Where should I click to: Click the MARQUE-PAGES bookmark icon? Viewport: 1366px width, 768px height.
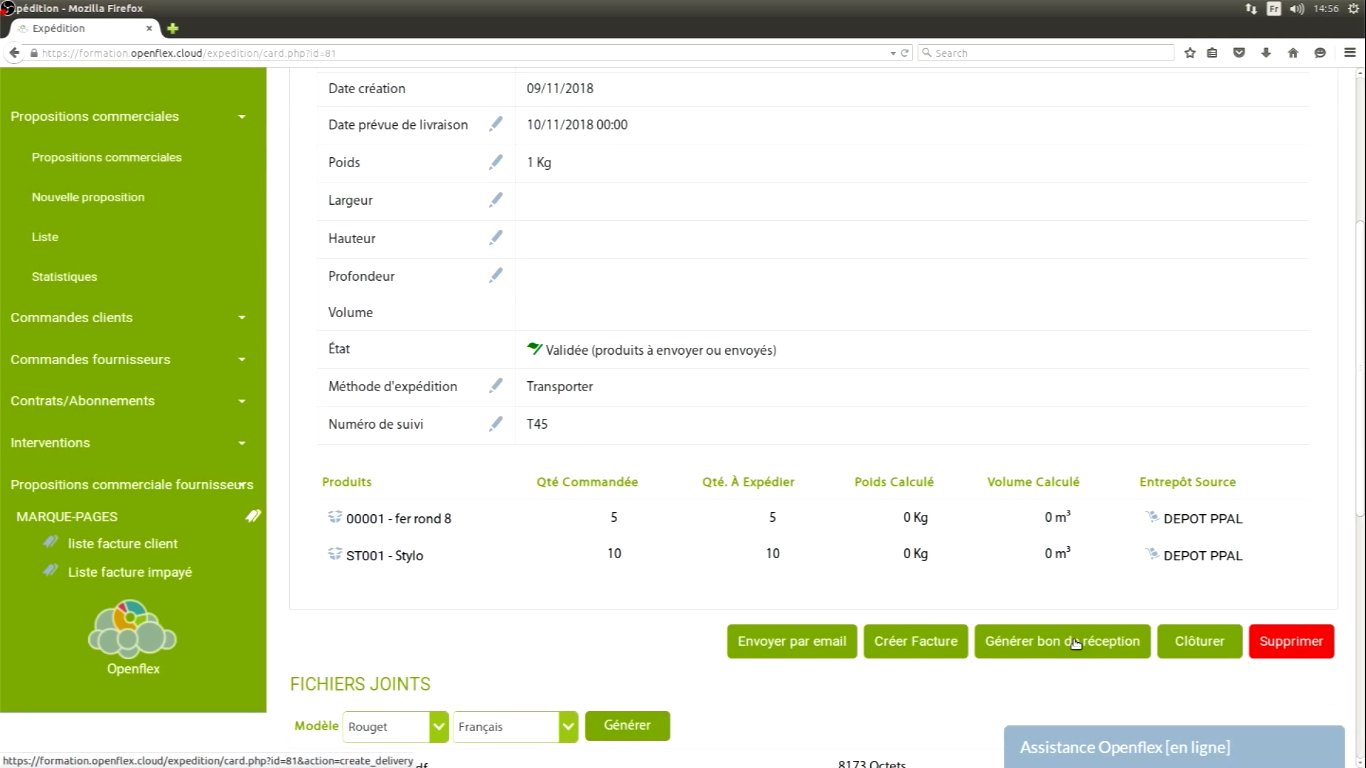tap(254, 516)
